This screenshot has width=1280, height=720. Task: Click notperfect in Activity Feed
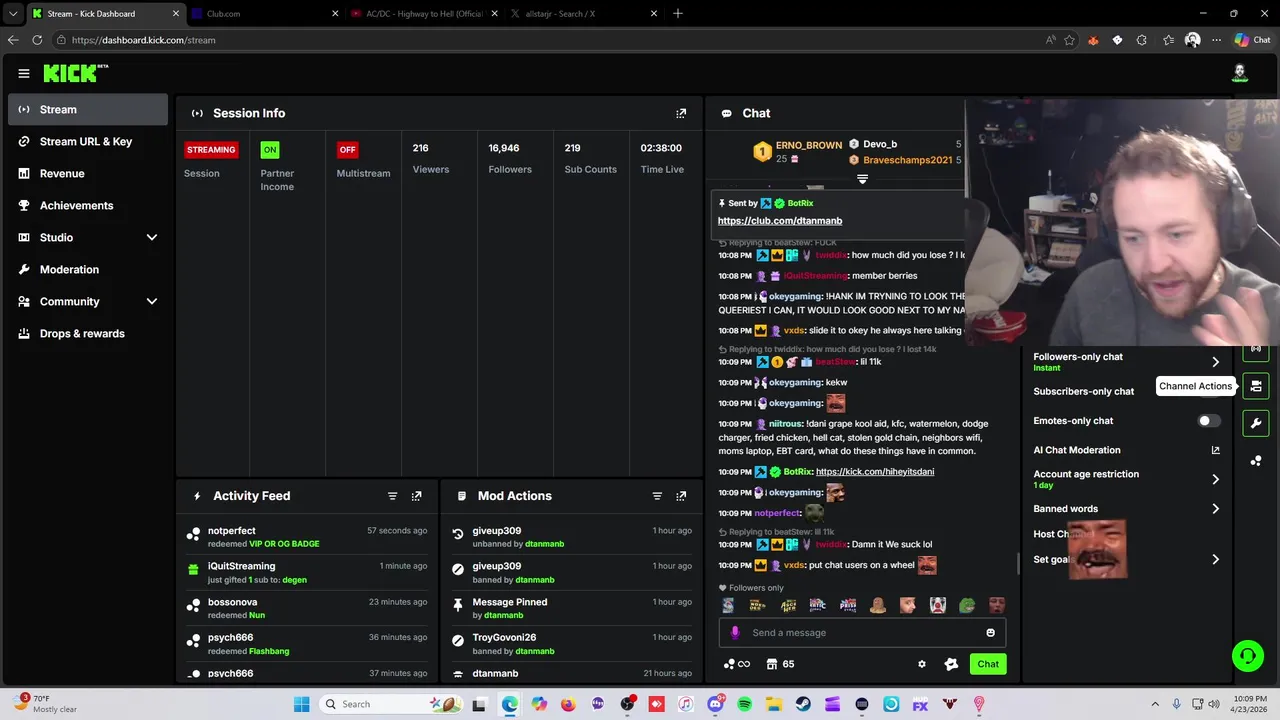tap(232, 531)
